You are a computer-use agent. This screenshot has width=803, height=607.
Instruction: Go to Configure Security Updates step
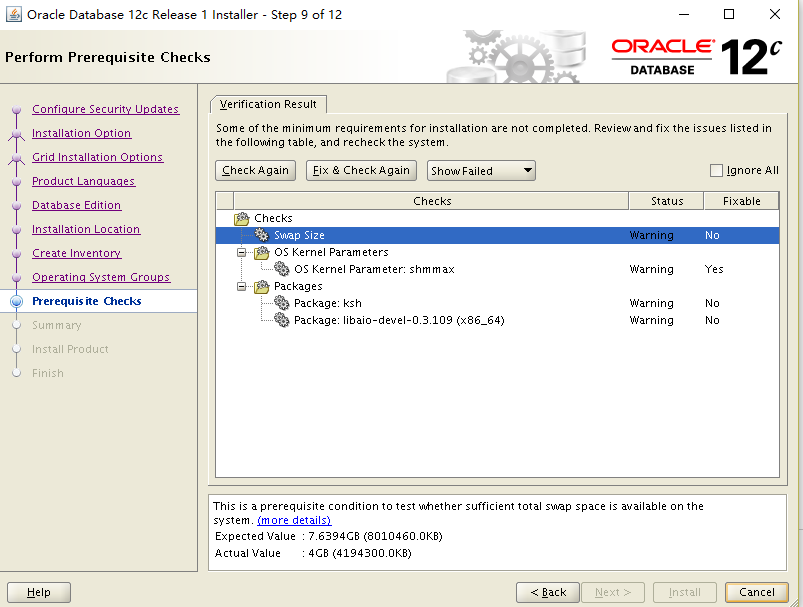click(105, 109)
